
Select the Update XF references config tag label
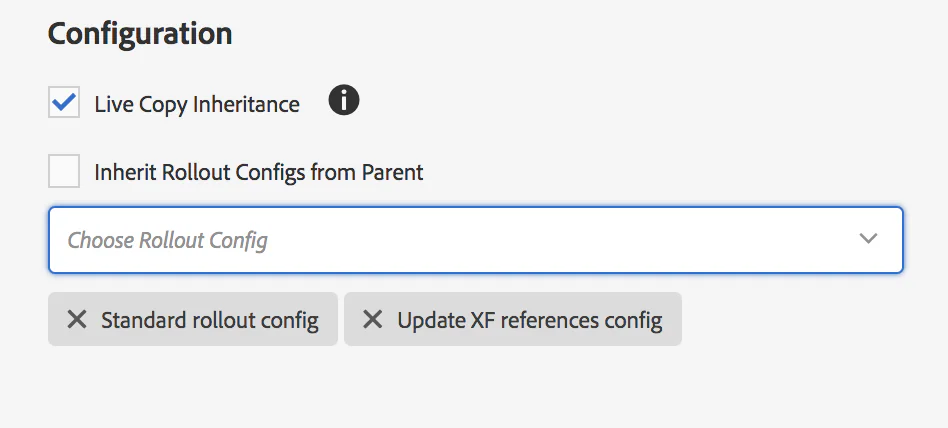[x=529, y=321]
